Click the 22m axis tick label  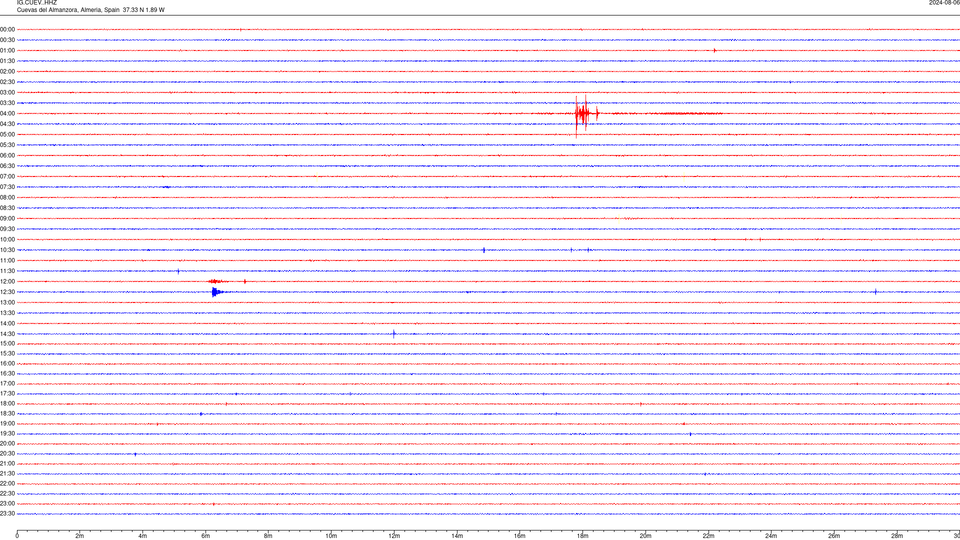(708, 536)
